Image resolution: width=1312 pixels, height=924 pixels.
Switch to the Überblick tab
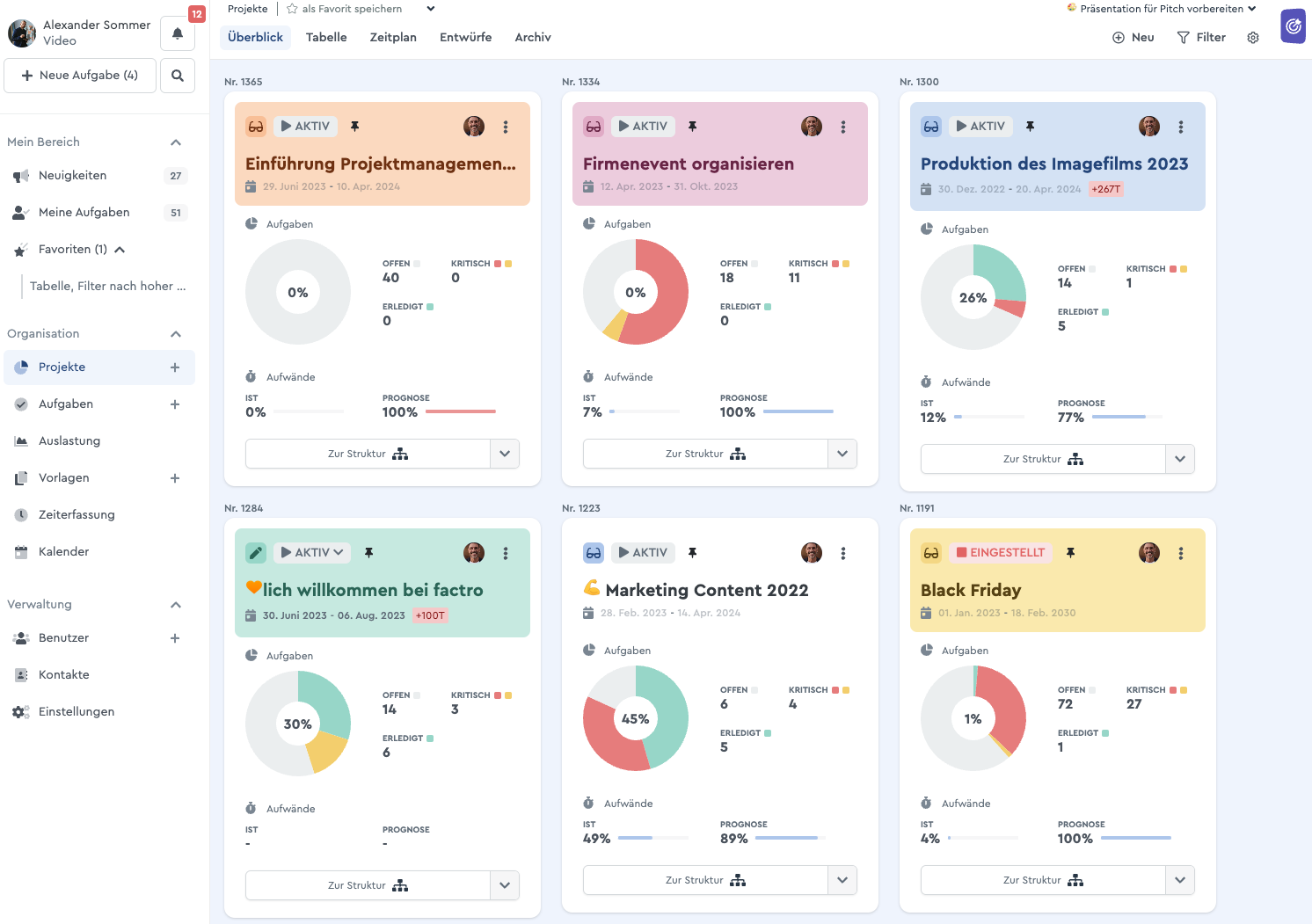coord(255,37)
